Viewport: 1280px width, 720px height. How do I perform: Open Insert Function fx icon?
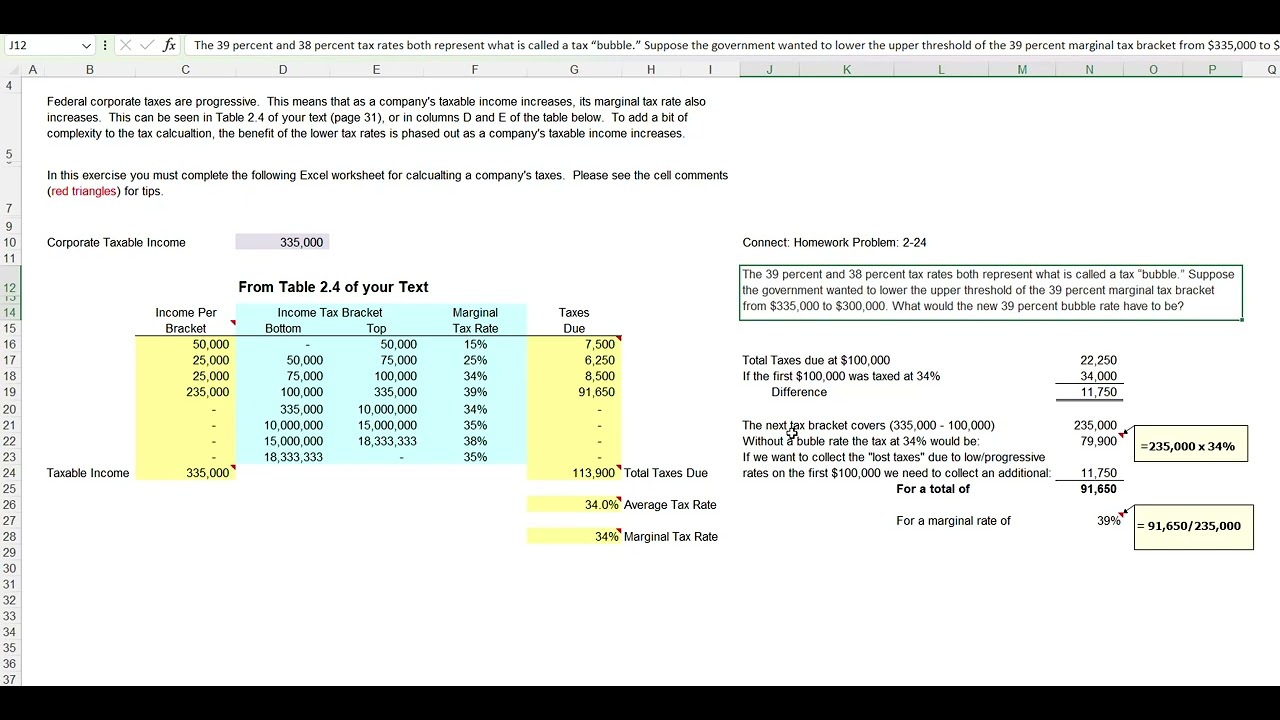pyautogui.click(x=169, y=45)
